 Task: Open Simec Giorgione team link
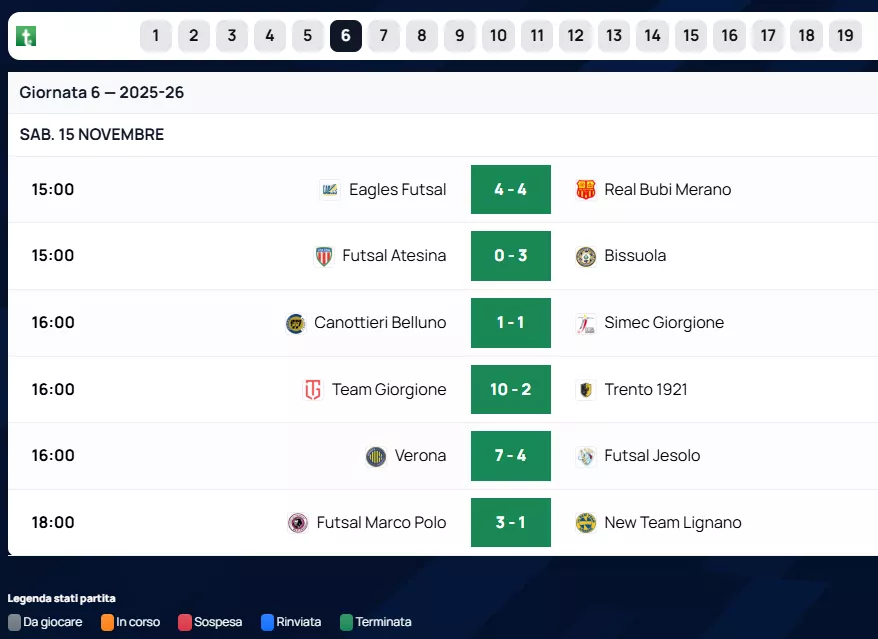coord(664,323)
